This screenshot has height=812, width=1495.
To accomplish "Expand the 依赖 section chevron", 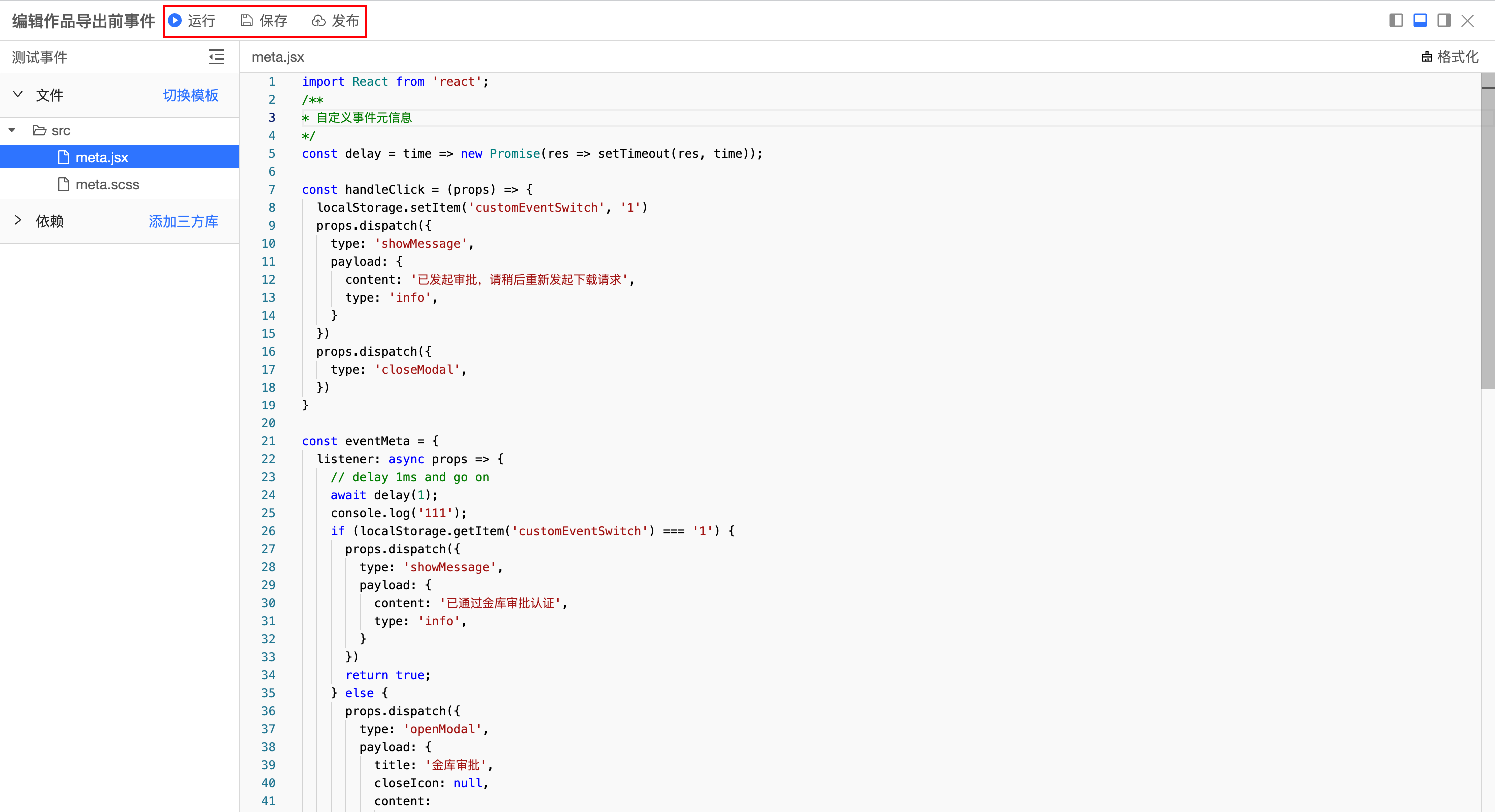I will [18, 220].
